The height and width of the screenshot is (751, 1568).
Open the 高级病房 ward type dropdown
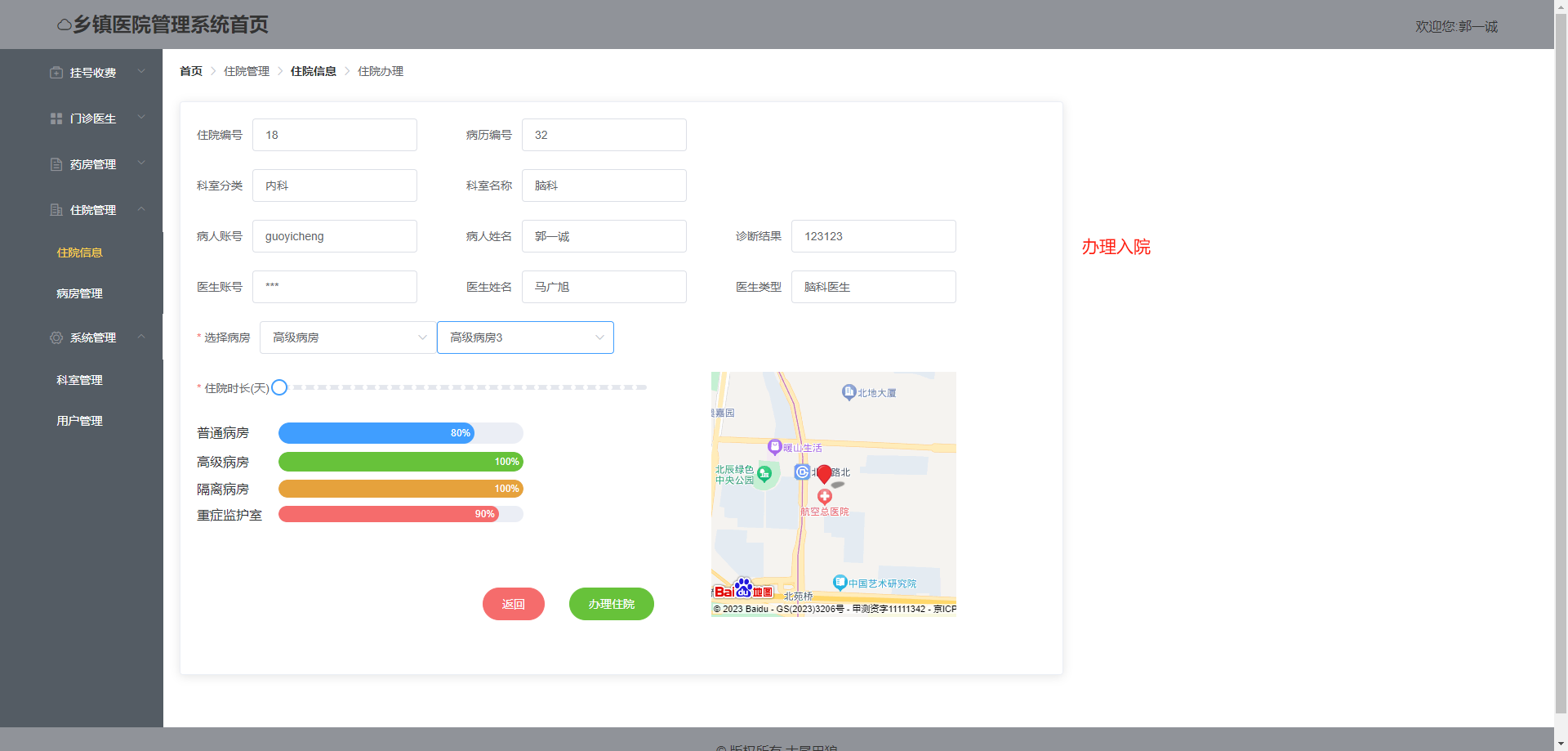tap(349, 338)
